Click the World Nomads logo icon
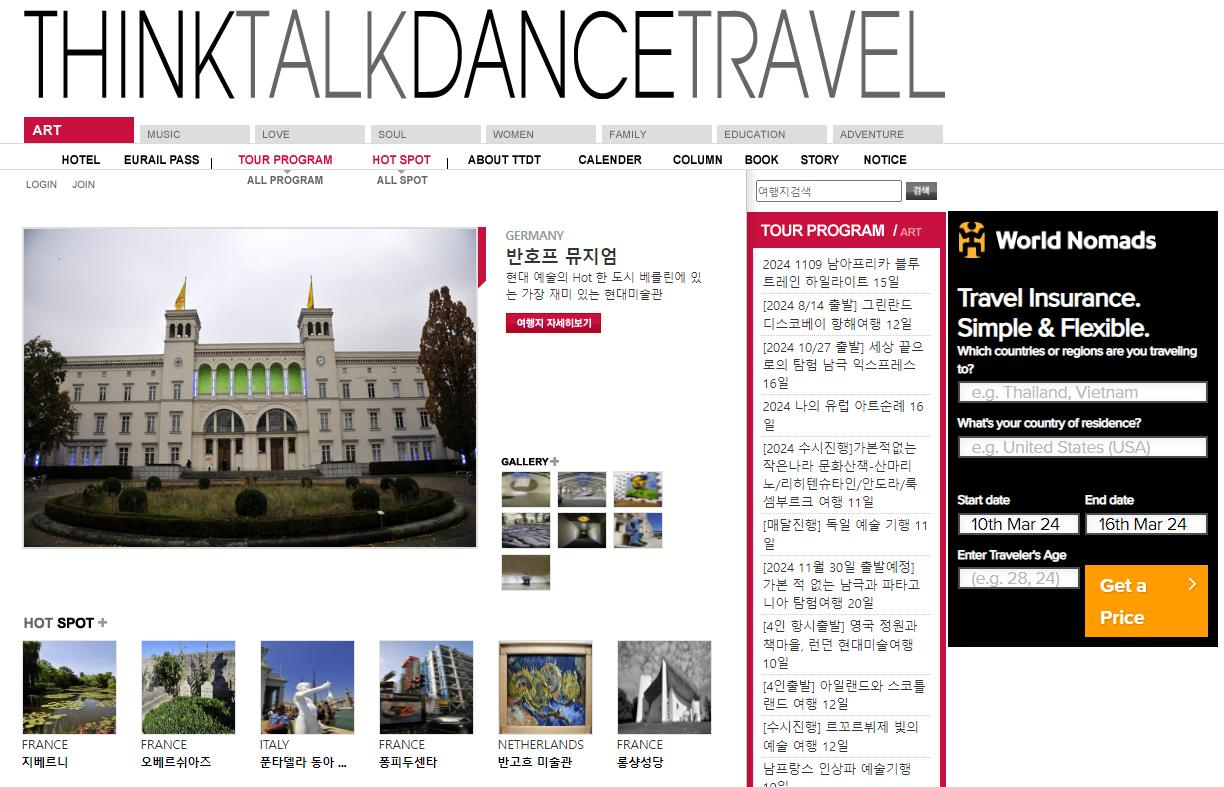This screenshot has width=1224, height=787. (971, 240)
